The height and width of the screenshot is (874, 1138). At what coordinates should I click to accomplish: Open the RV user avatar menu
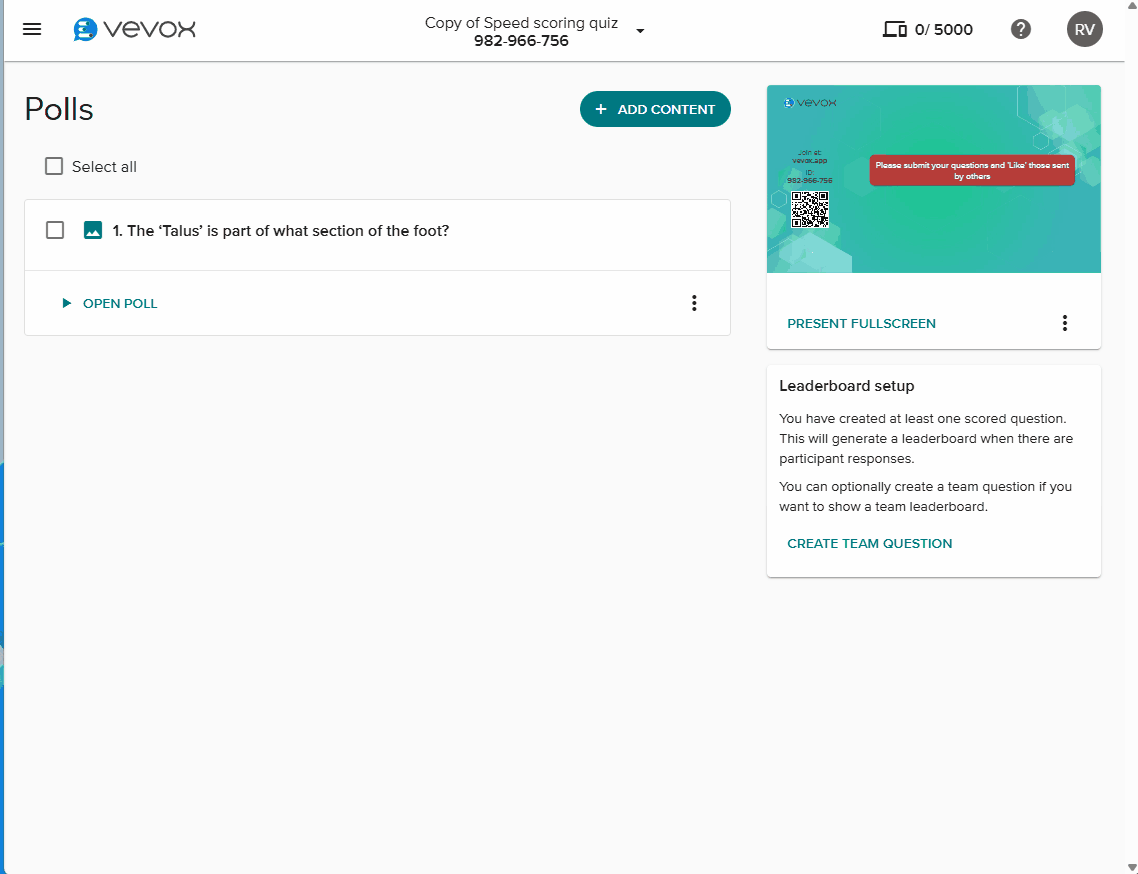(x=1084, y=29)
